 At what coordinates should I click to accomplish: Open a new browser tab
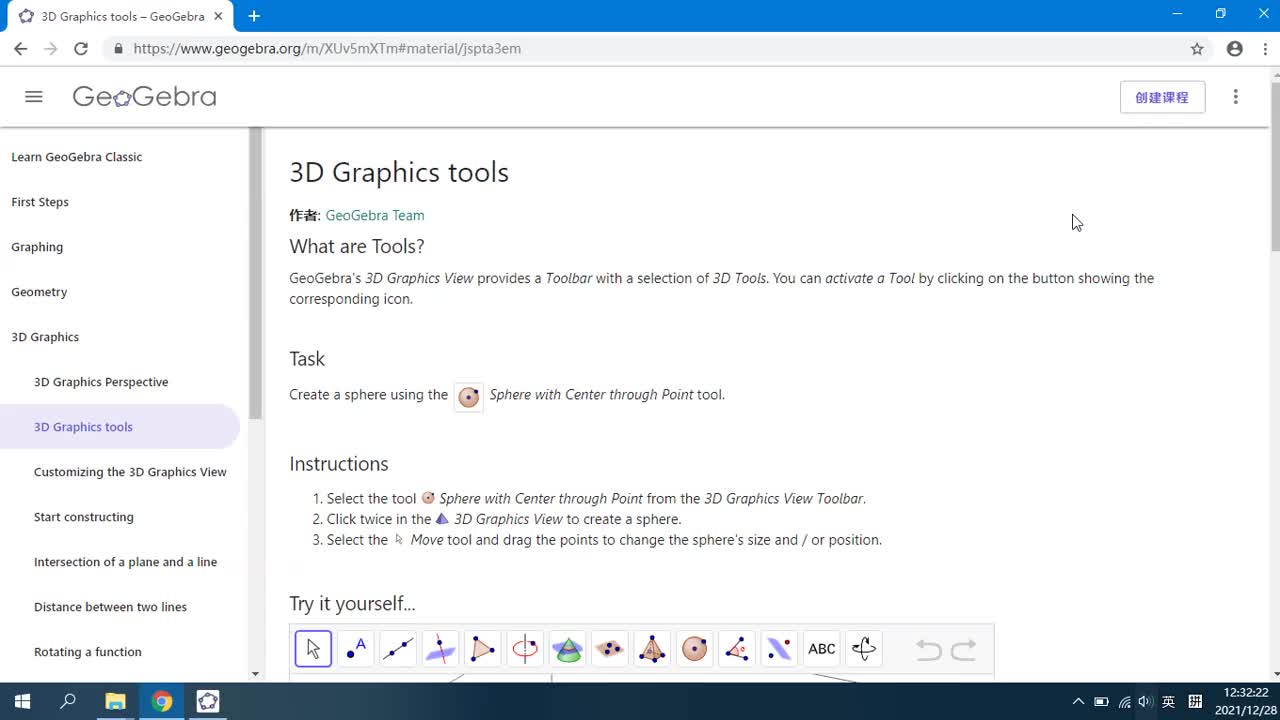[x=254, y=16]
